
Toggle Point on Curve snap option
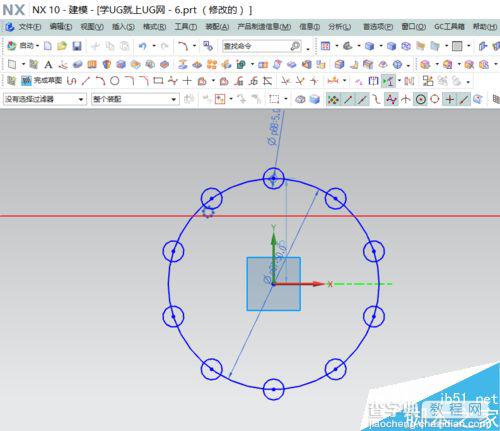pos(464,99)
